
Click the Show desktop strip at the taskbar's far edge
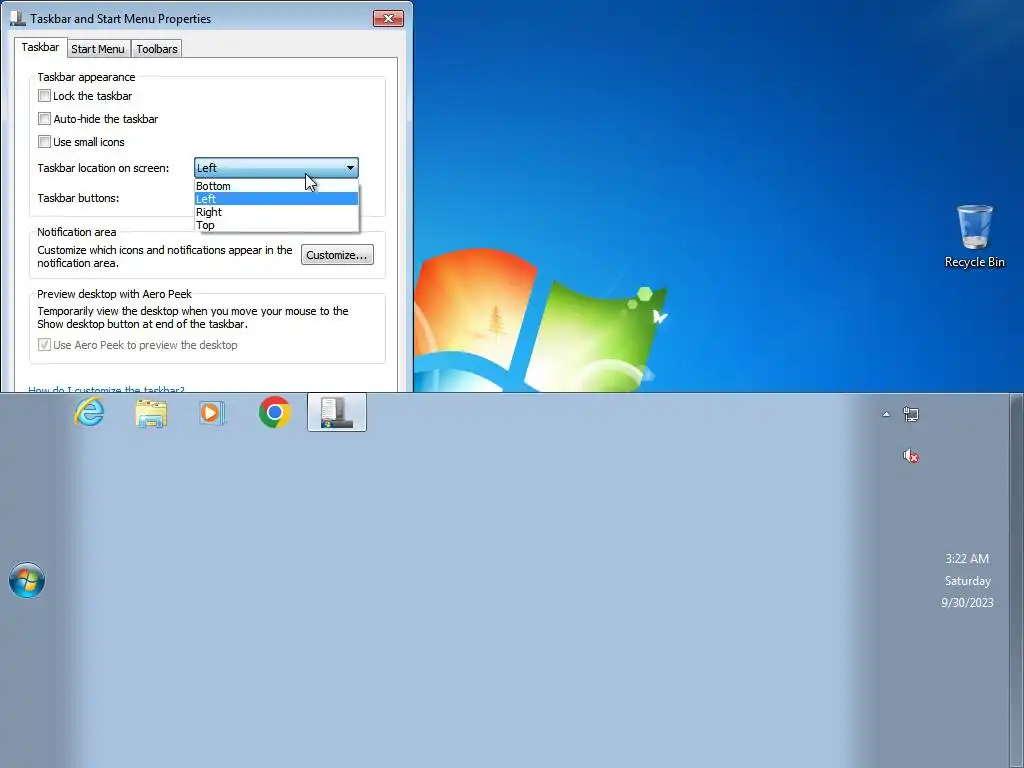1017,580
